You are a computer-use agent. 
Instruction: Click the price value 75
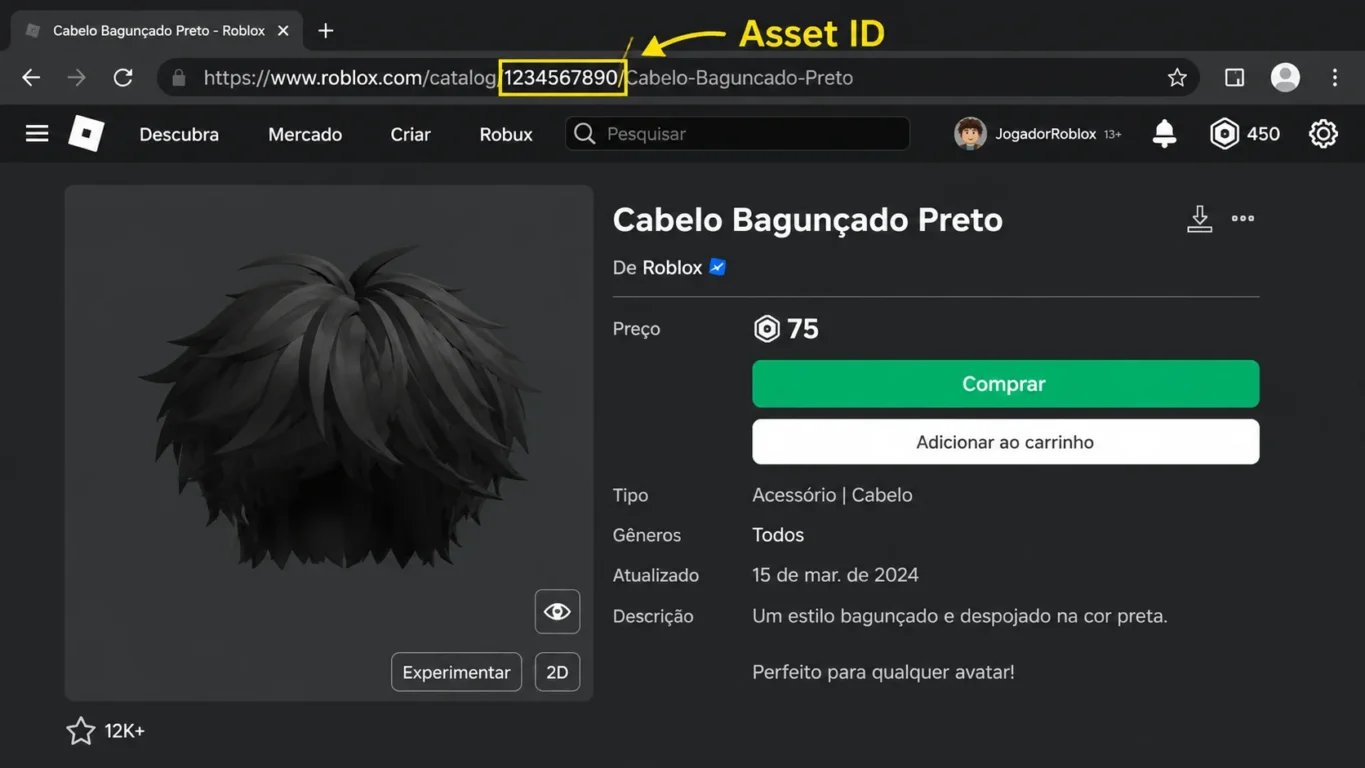coord(803,329)
